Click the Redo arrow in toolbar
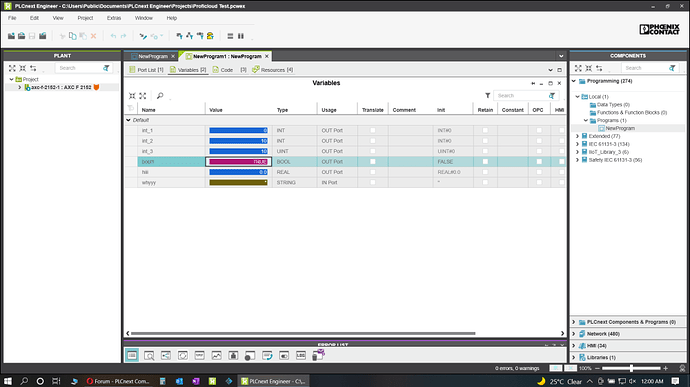 click(x=123, y=36)
